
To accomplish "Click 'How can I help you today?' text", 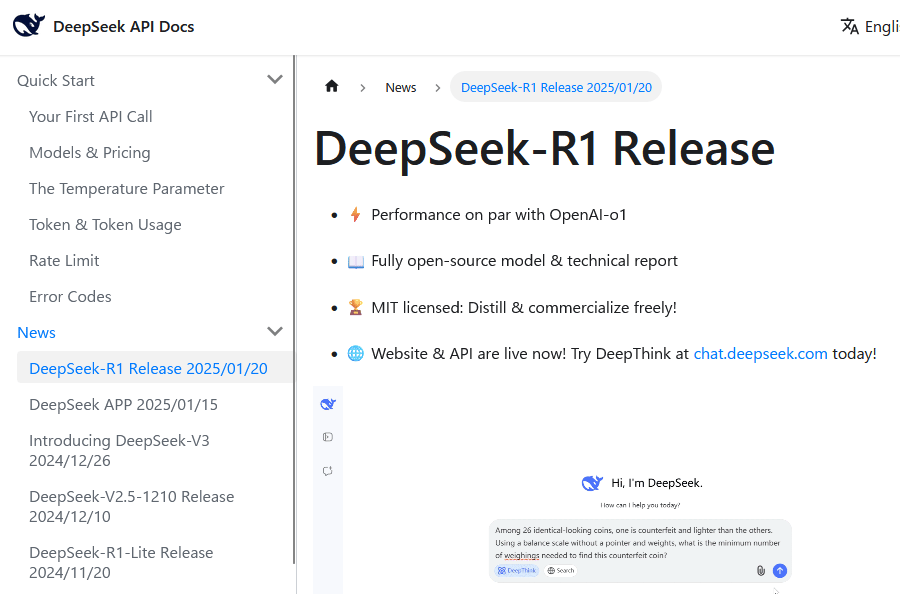I will coord(640,505).
